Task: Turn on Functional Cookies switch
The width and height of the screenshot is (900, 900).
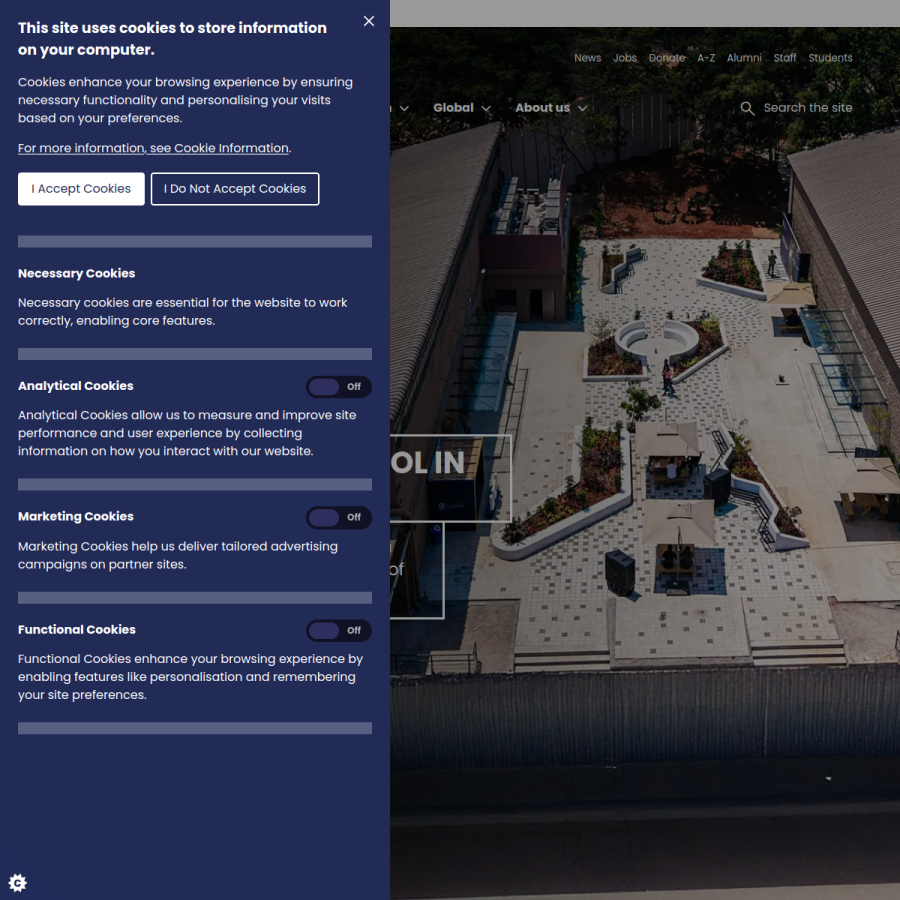Action: [x=339, y=630]
